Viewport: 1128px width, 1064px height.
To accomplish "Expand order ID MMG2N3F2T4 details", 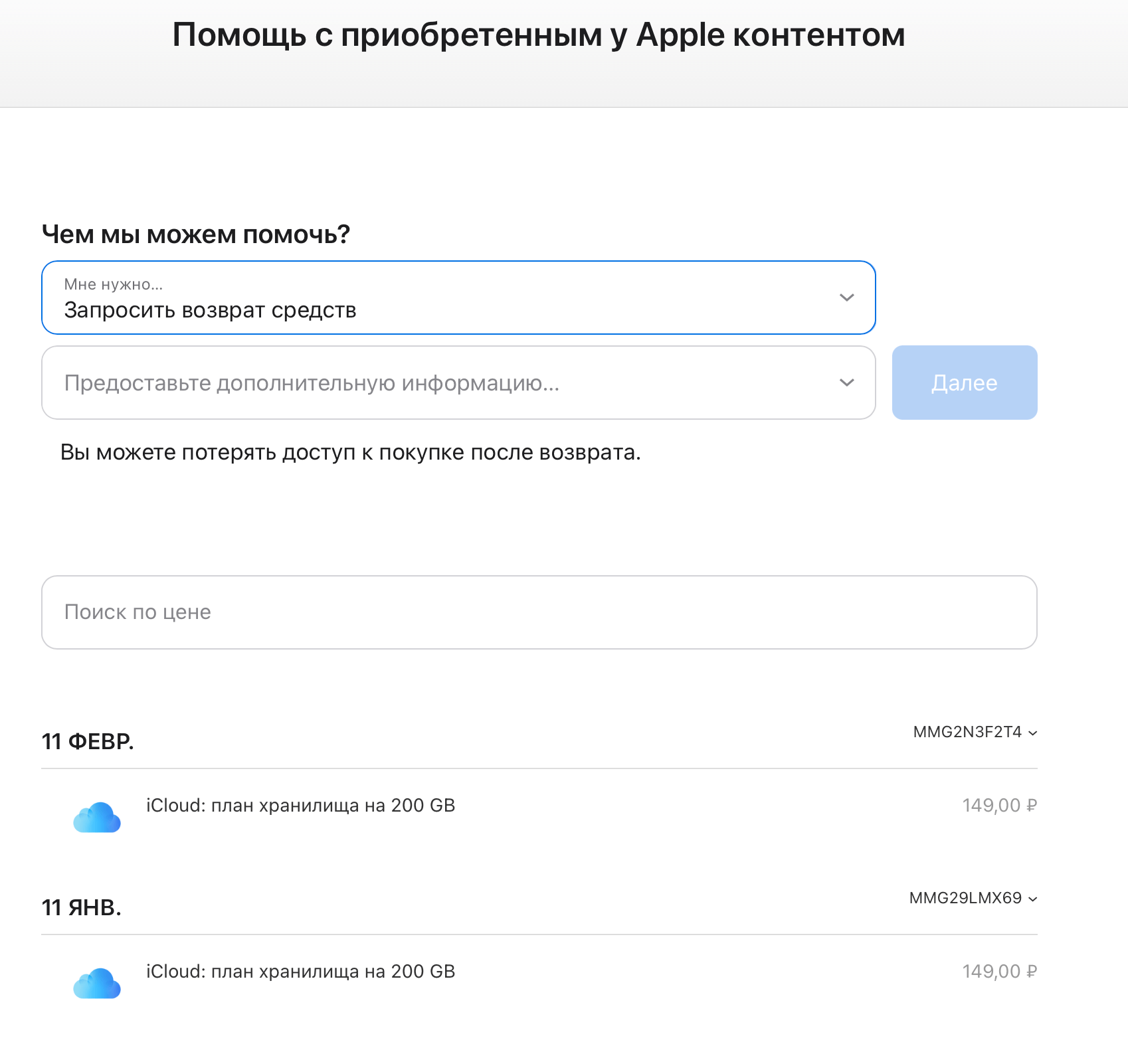I will (x=968, y=733).
